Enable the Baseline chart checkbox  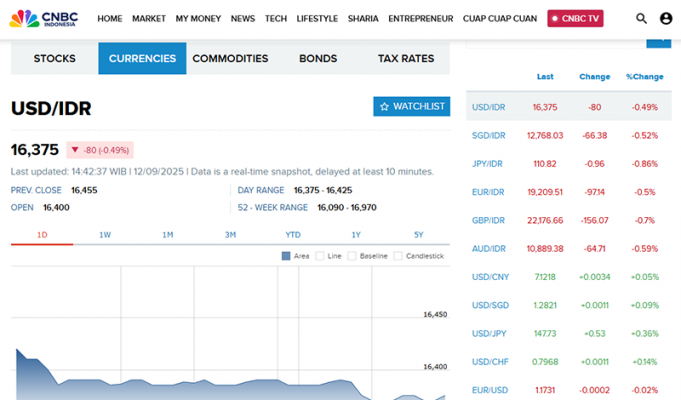pyautogui.click(x=352, y=256)
